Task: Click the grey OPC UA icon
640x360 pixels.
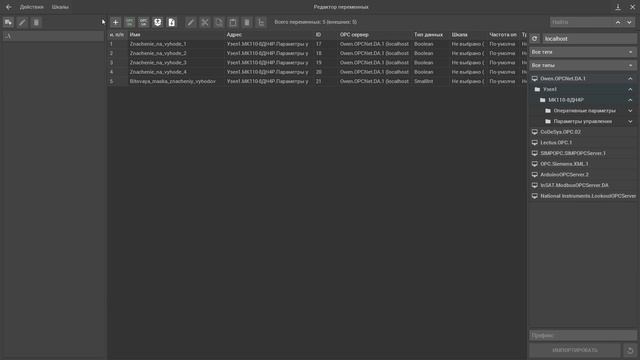Action: click(x=144, y=22)
